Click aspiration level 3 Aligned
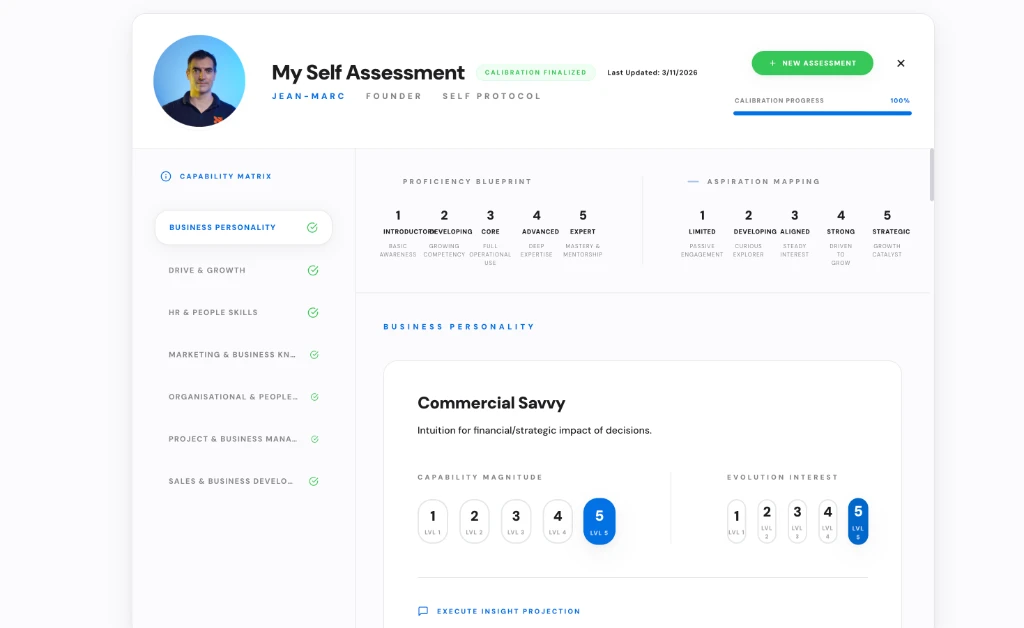1024x628 pixels. point(795,234)
